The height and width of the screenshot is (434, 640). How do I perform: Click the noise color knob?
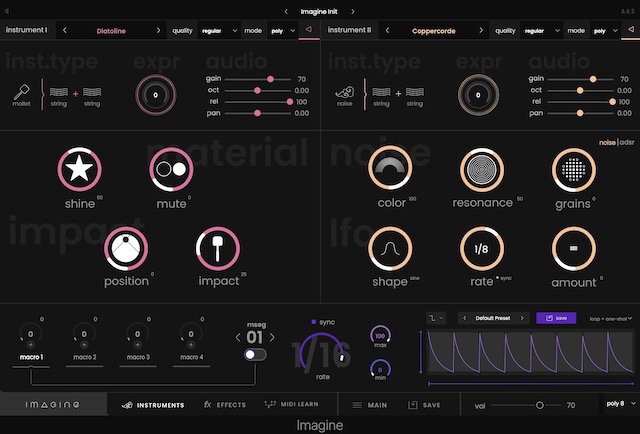coord(392,169)
